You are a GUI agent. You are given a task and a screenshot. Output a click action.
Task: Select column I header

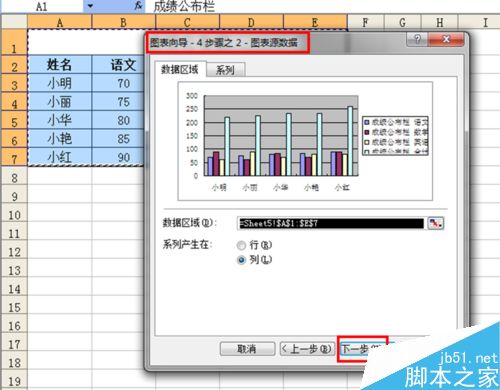point(480,22)
